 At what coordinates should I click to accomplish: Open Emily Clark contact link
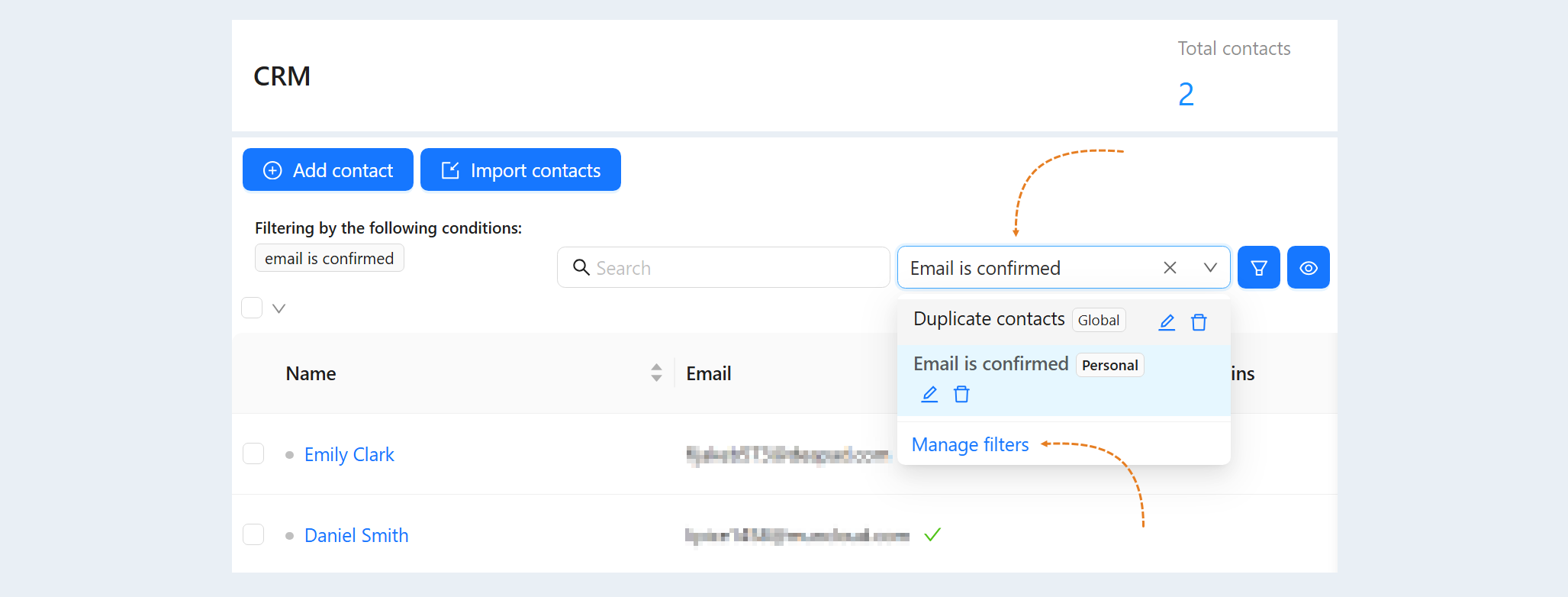[349, 454]
